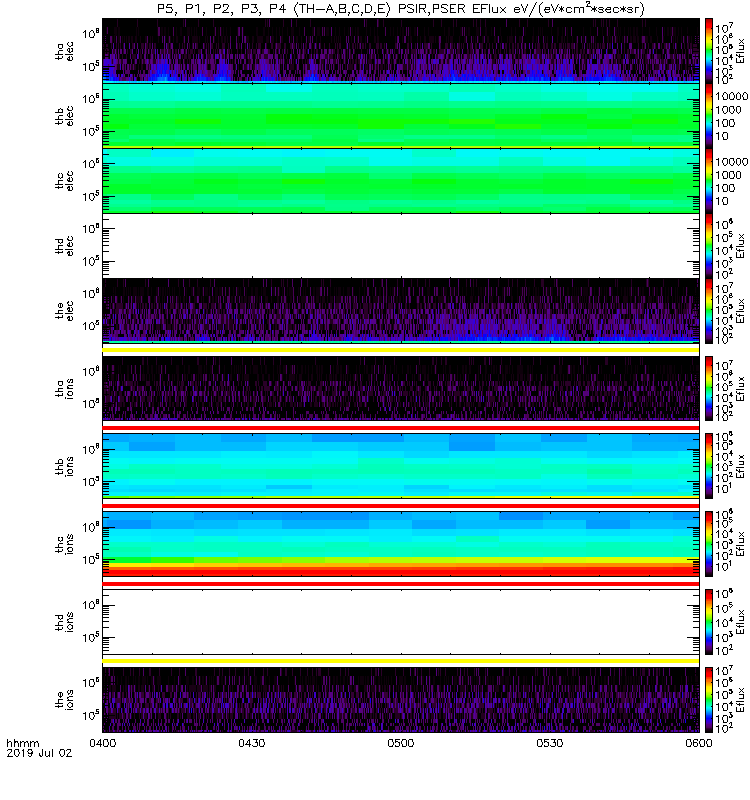Click the tha ions color bar

(709, 388)
